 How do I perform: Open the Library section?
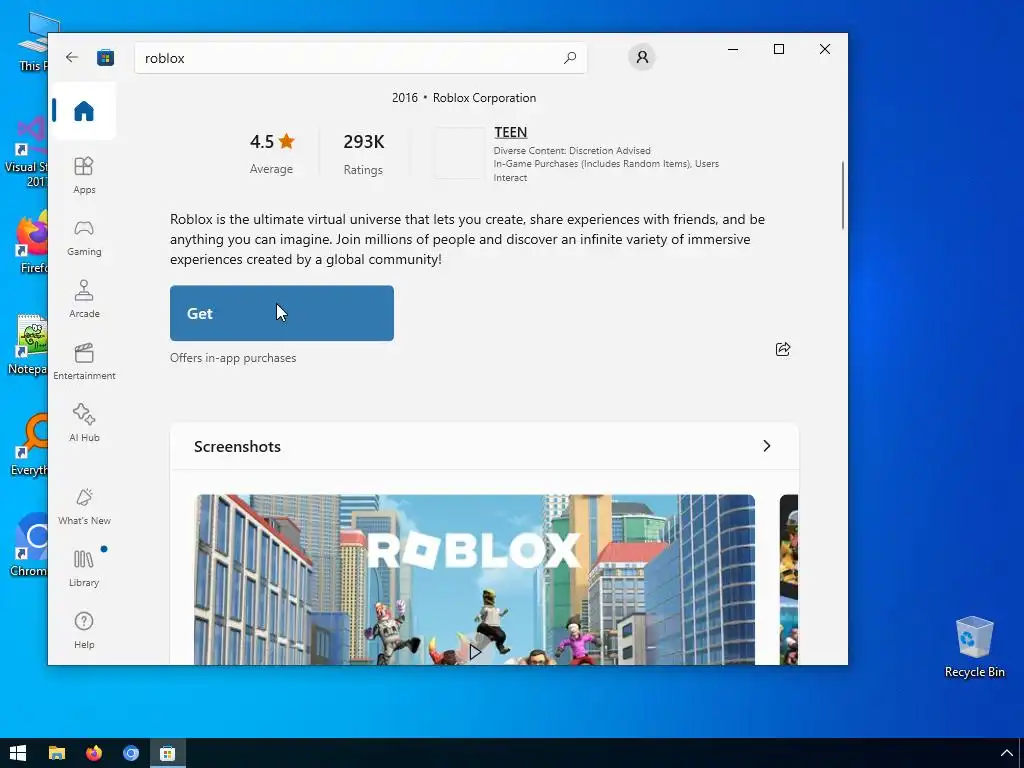pos(84,568)
